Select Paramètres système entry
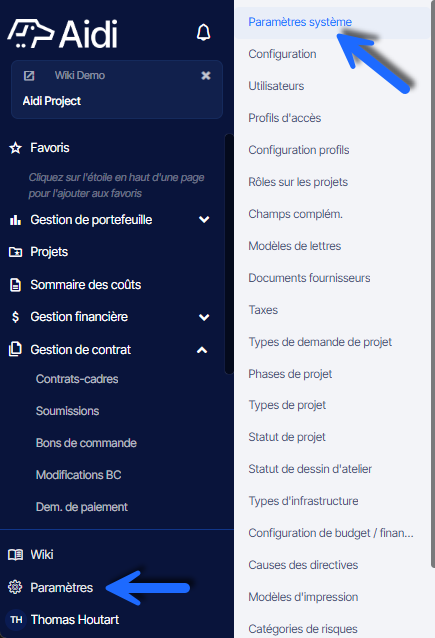Viewport: 435px width, 638px height. pyautogui.click(x=300, y=22)
